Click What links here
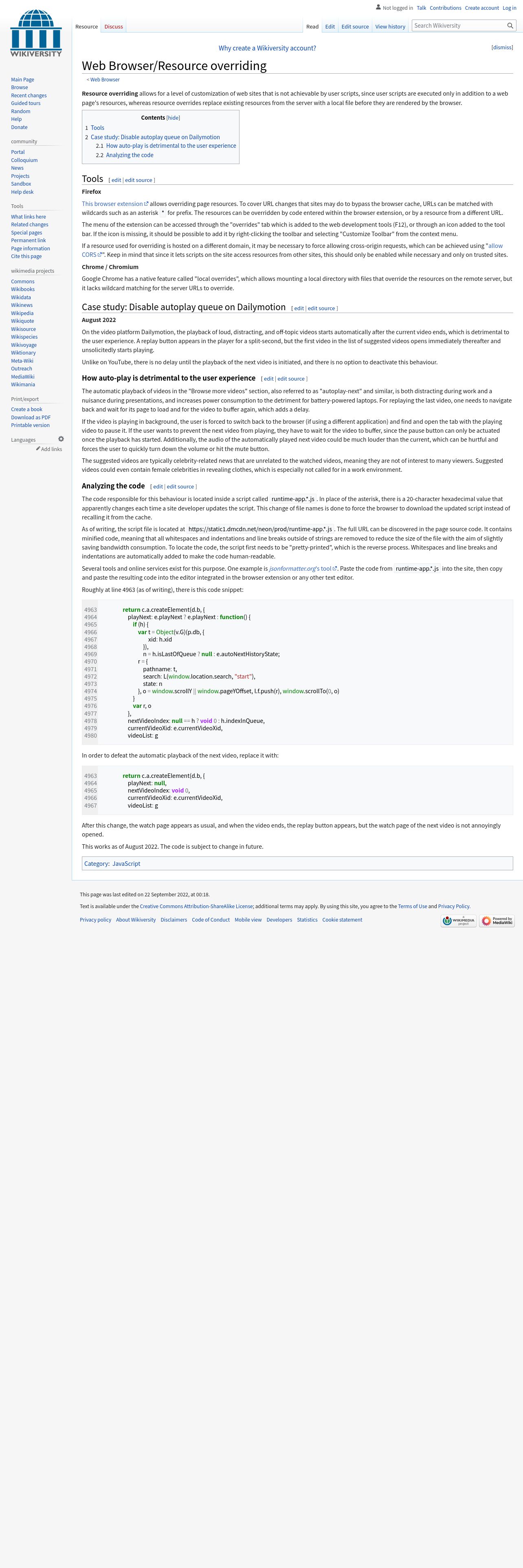523x1568 pixels. (28, 217)
